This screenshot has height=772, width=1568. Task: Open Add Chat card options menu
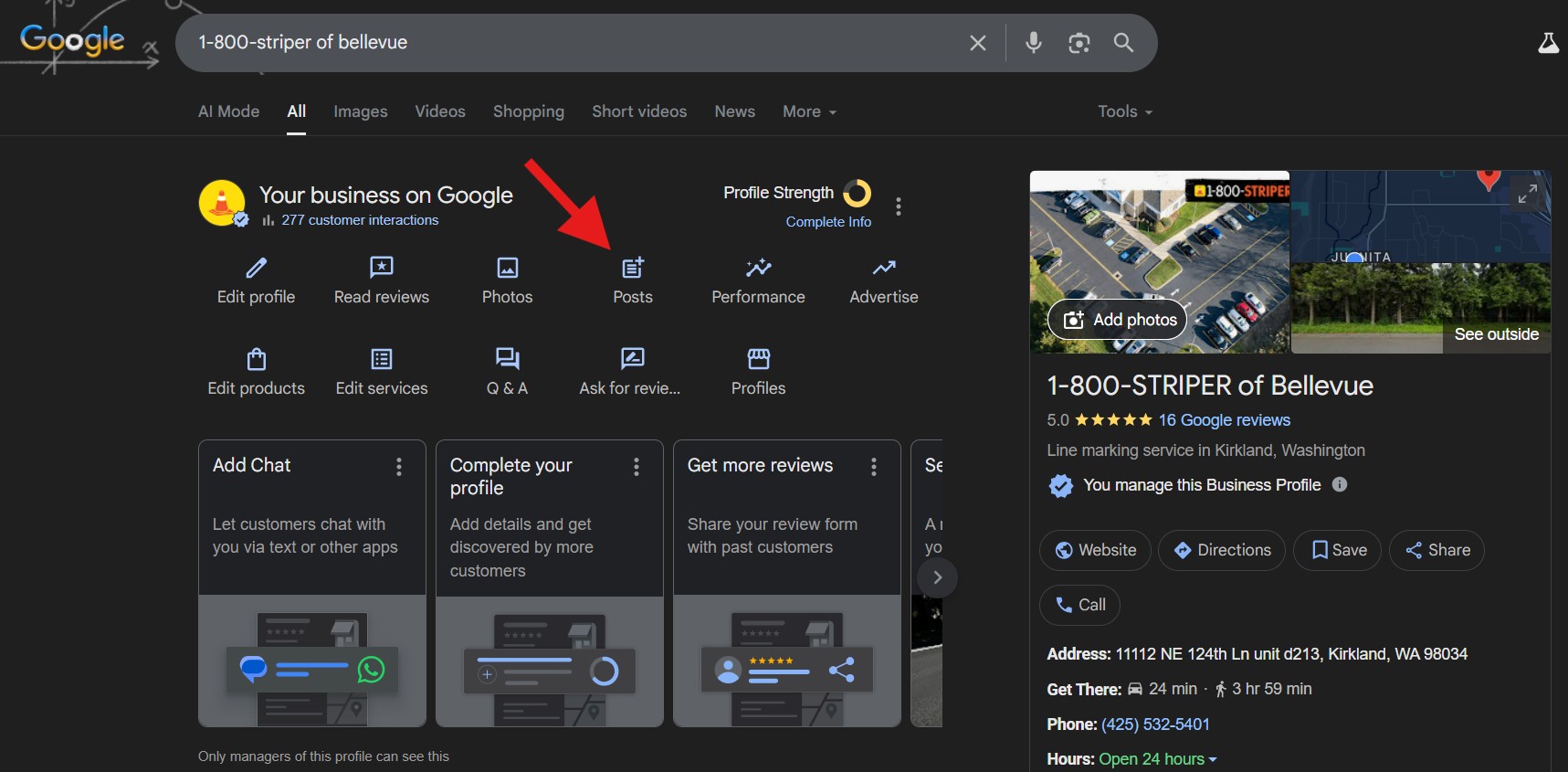click(x=399, y=467)
